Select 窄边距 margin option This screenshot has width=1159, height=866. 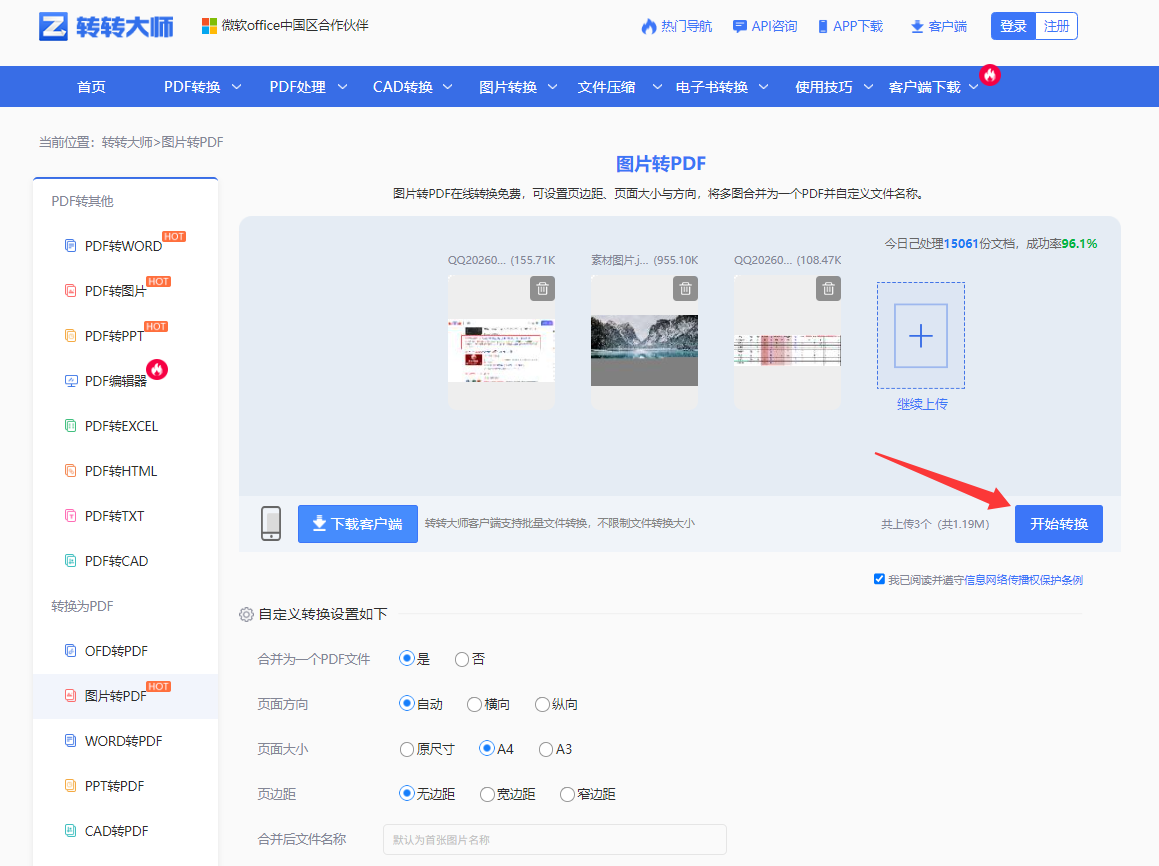[567, 794]
